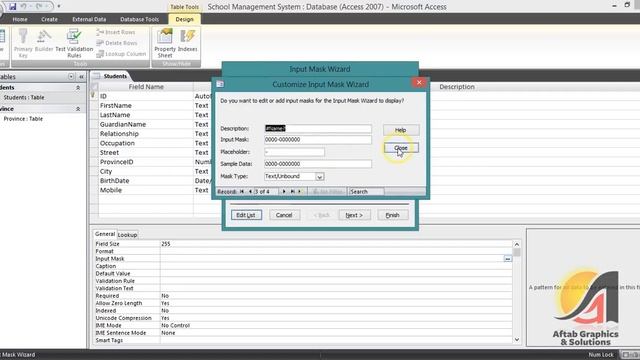This screenshot has height=360, width=640.
Task: Select the ProvinceID field row
Action: coord(117,162)
